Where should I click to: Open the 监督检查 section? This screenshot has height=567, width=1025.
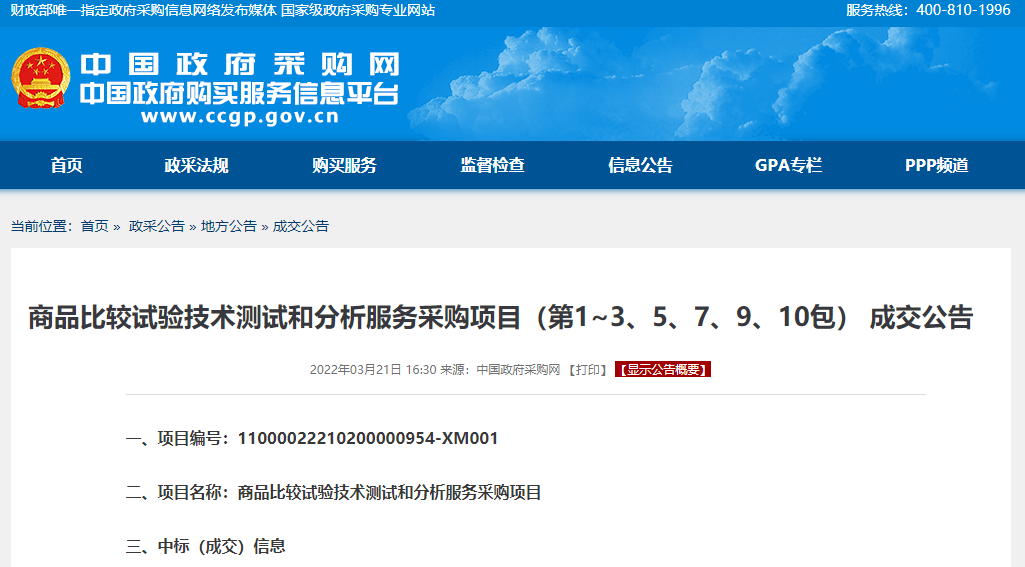tap(492, 166)
